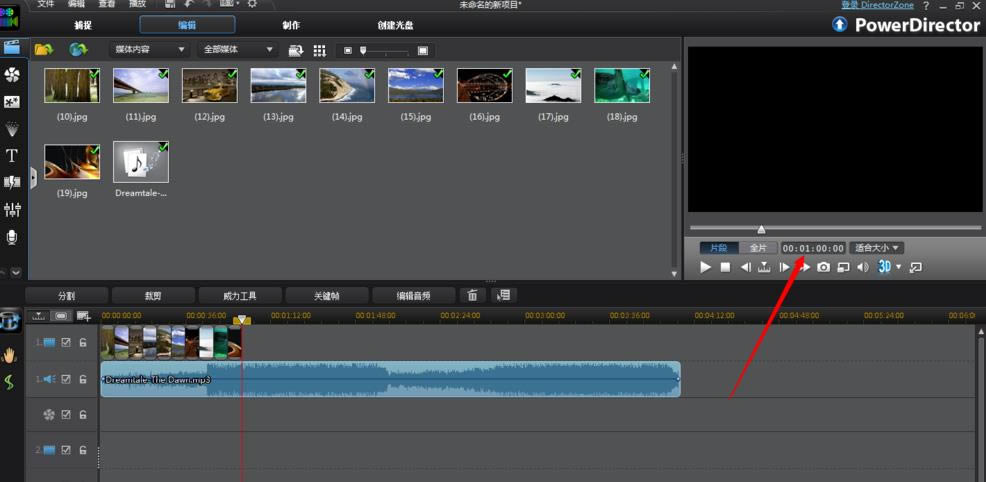Open the Title Room T icon
The height and width of the screenshot is (482, 986).
pos(12,155)
